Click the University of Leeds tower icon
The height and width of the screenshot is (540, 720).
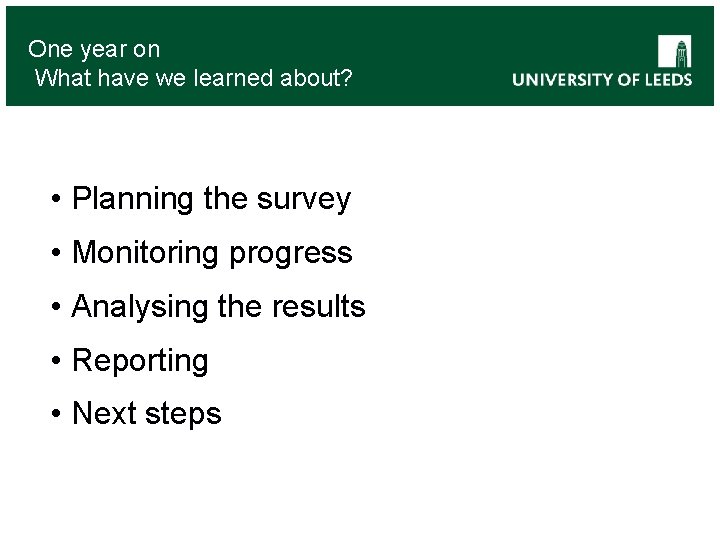coord(674,52)
